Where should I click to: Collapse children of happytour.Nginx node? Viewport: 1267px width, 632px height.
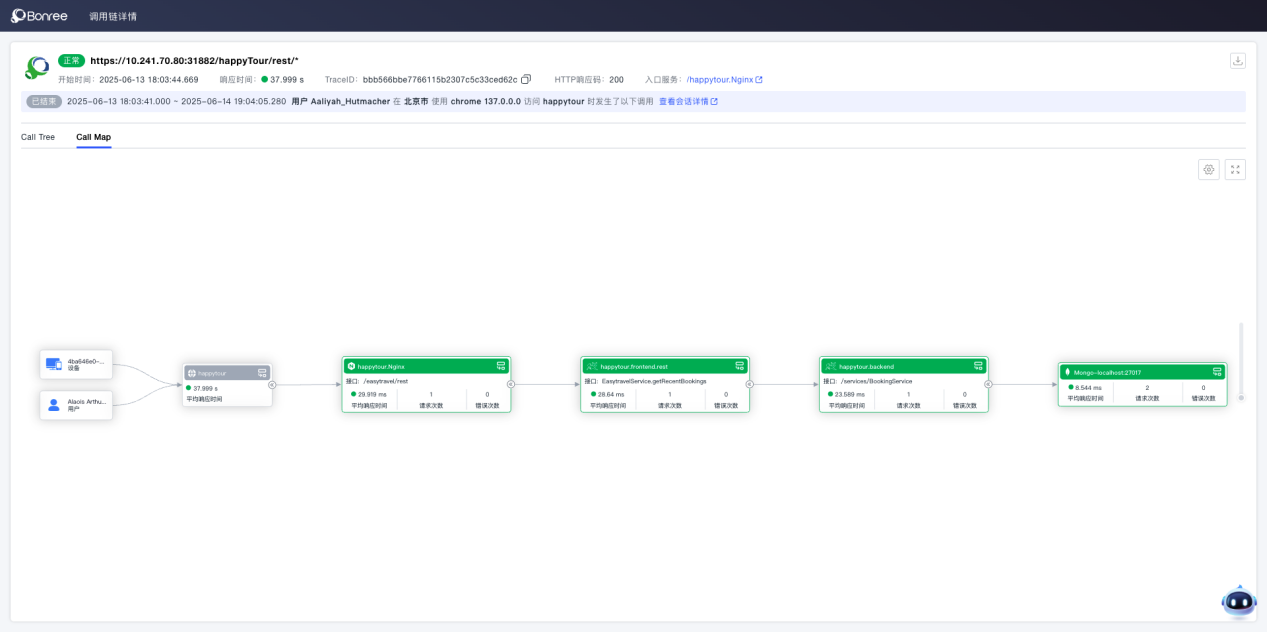pyautogui.click(x=511, y=384)
